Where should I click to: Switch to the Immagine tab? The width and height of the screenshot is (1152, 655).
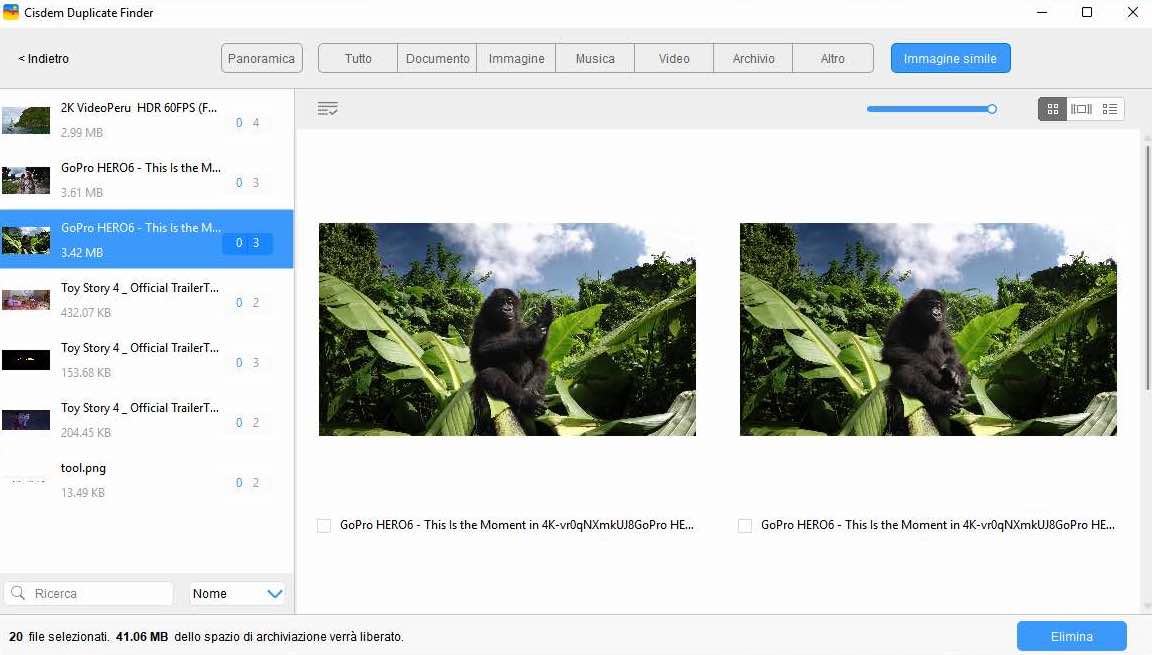click(516, 59)
